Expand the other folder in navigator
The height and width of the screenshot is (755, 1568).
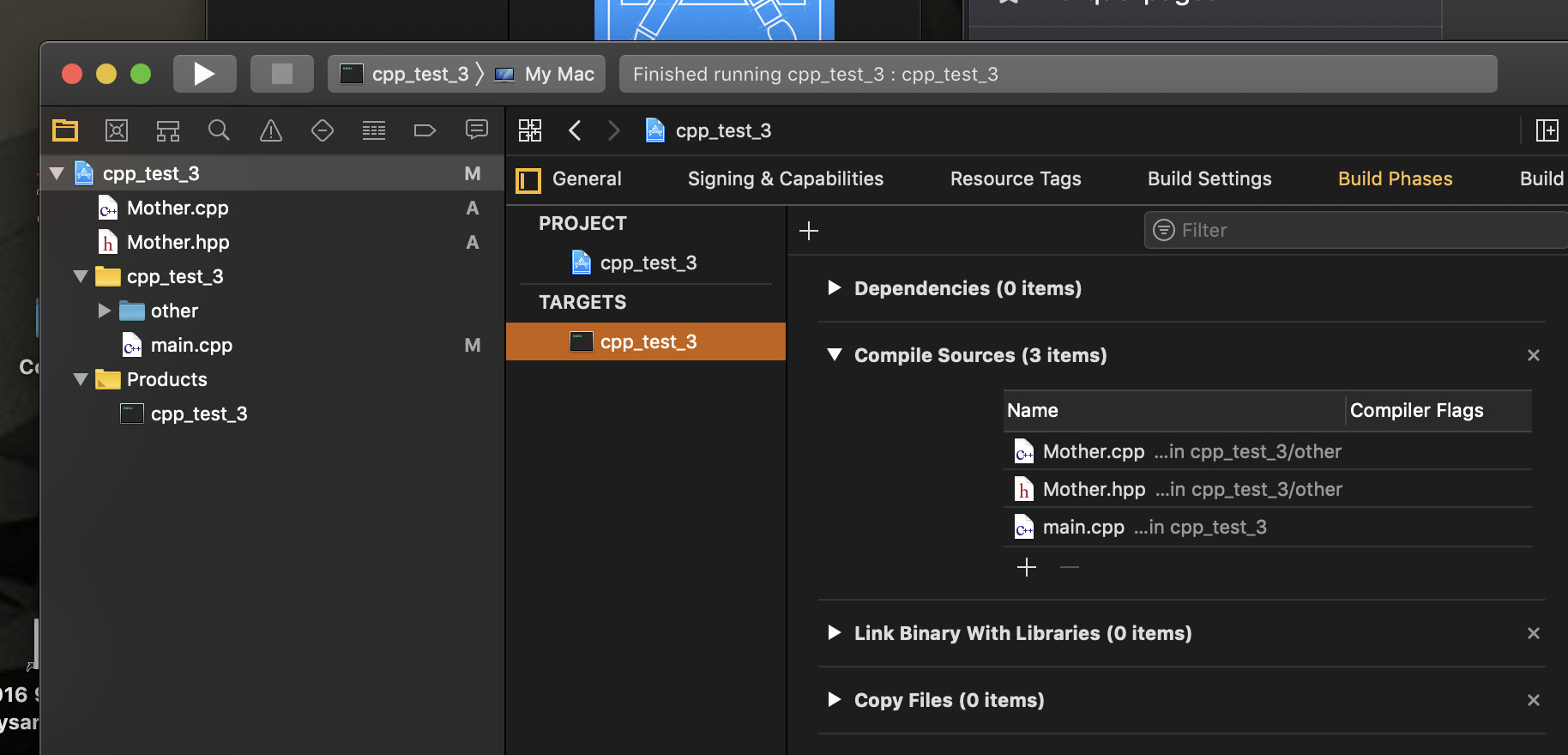coord(105,311)
